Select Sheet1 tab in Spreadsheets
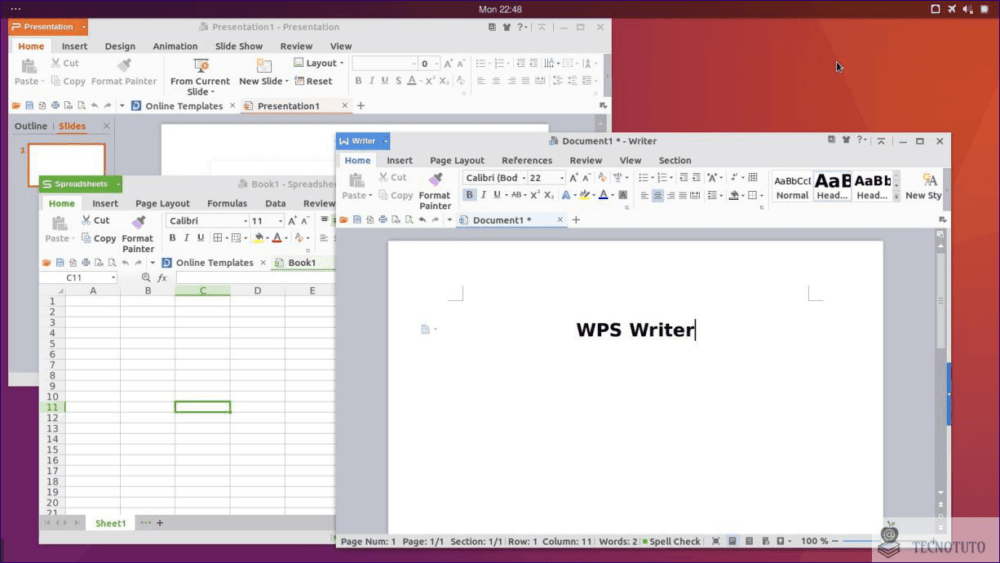 point(110,523)
